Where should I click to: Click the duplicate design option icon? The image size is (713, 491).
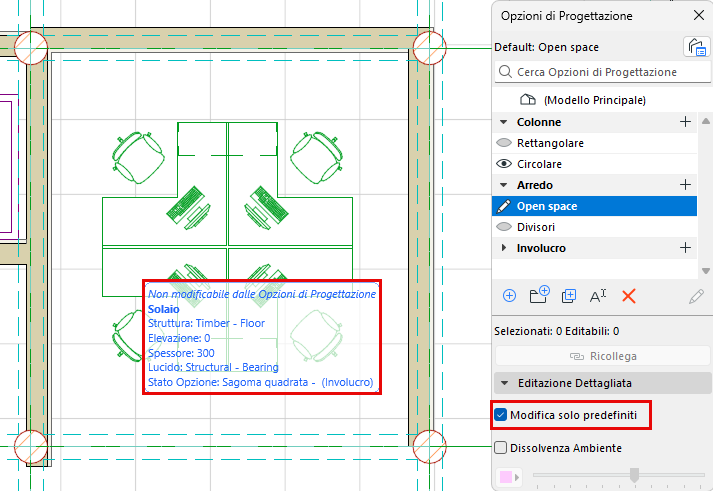coord(569,296)
